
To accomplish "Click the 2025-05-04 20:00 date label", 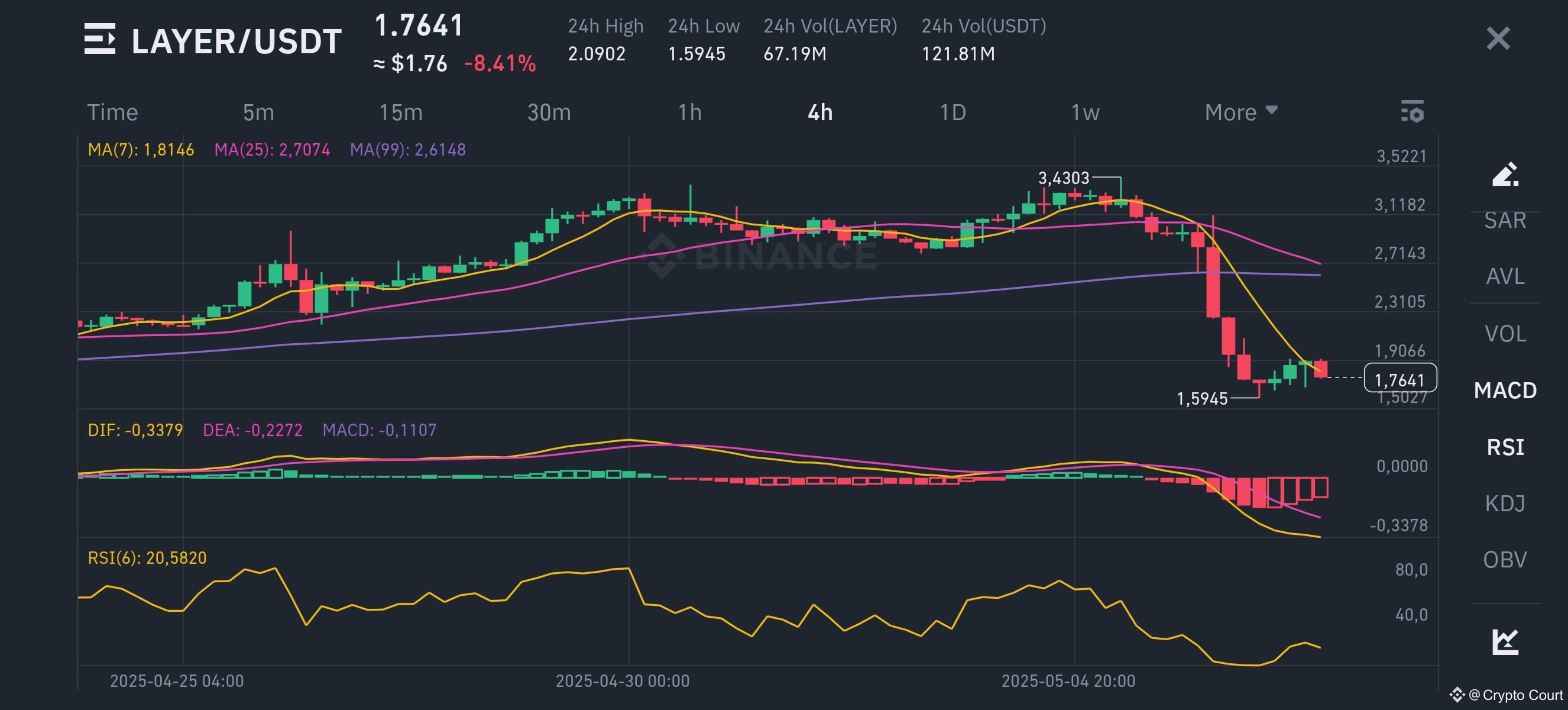I will (x=1068, y=681).
